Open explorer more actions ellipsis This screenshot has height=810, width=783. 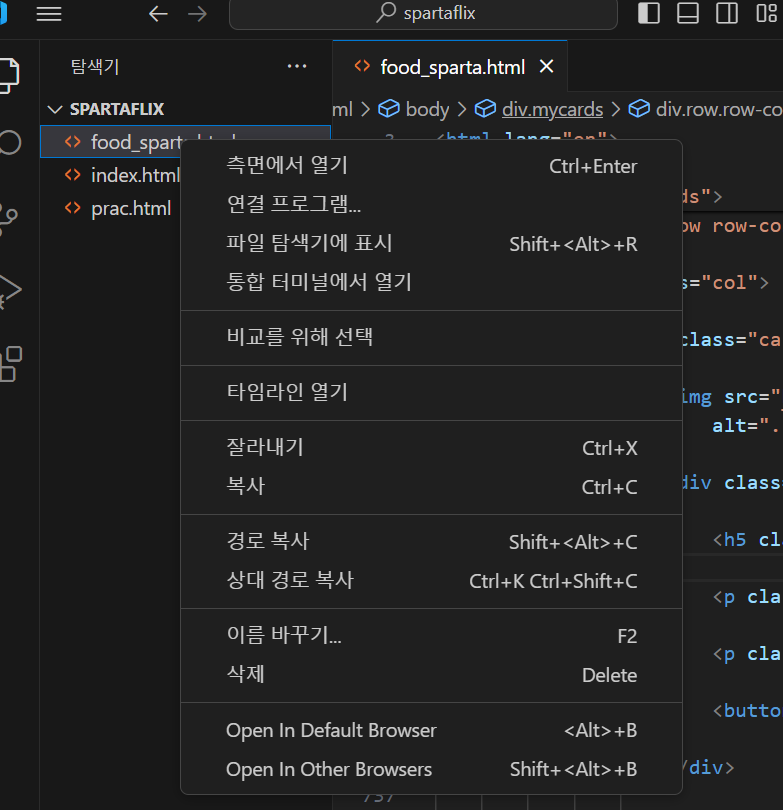pos(297,66)
